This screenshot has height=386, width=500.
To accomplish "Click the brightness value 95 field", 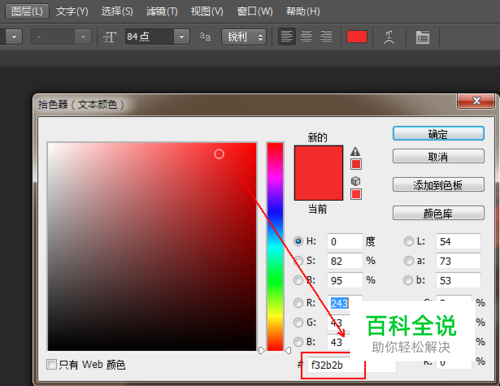I will [x=345, y=280].
